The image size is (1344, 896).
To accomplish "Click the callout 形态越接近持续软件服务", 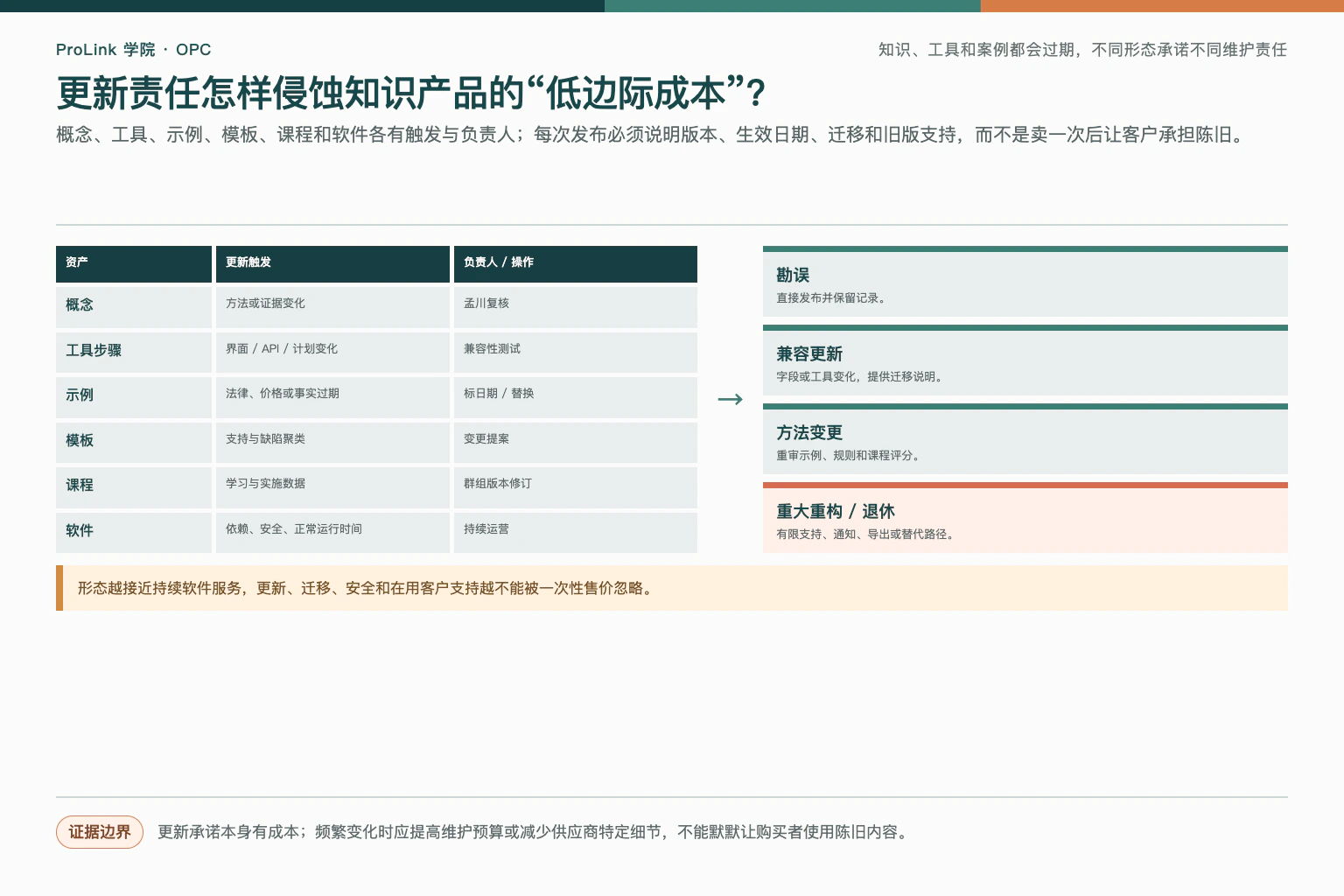I will [x=672, y=588].
